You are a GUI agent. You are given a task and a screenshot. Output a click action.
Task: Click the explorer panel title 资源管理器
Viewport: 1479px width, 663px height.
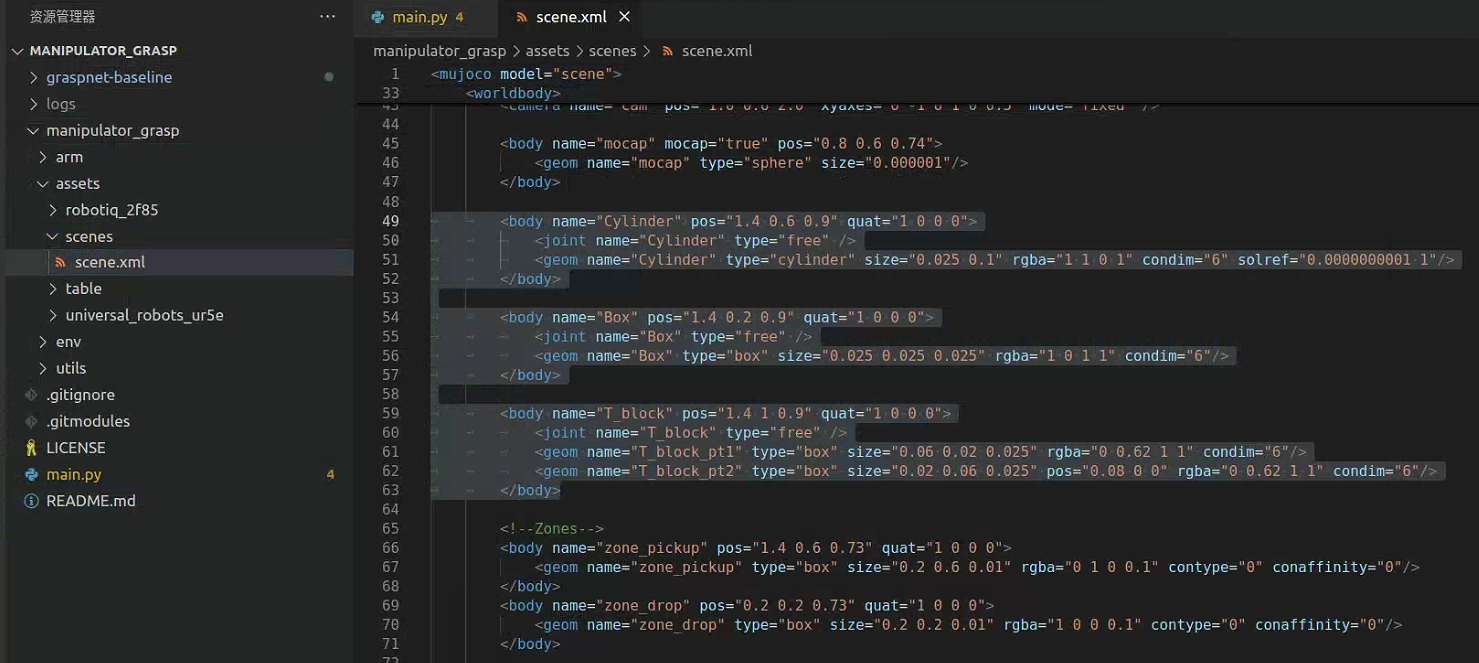(x=62, y=17)
